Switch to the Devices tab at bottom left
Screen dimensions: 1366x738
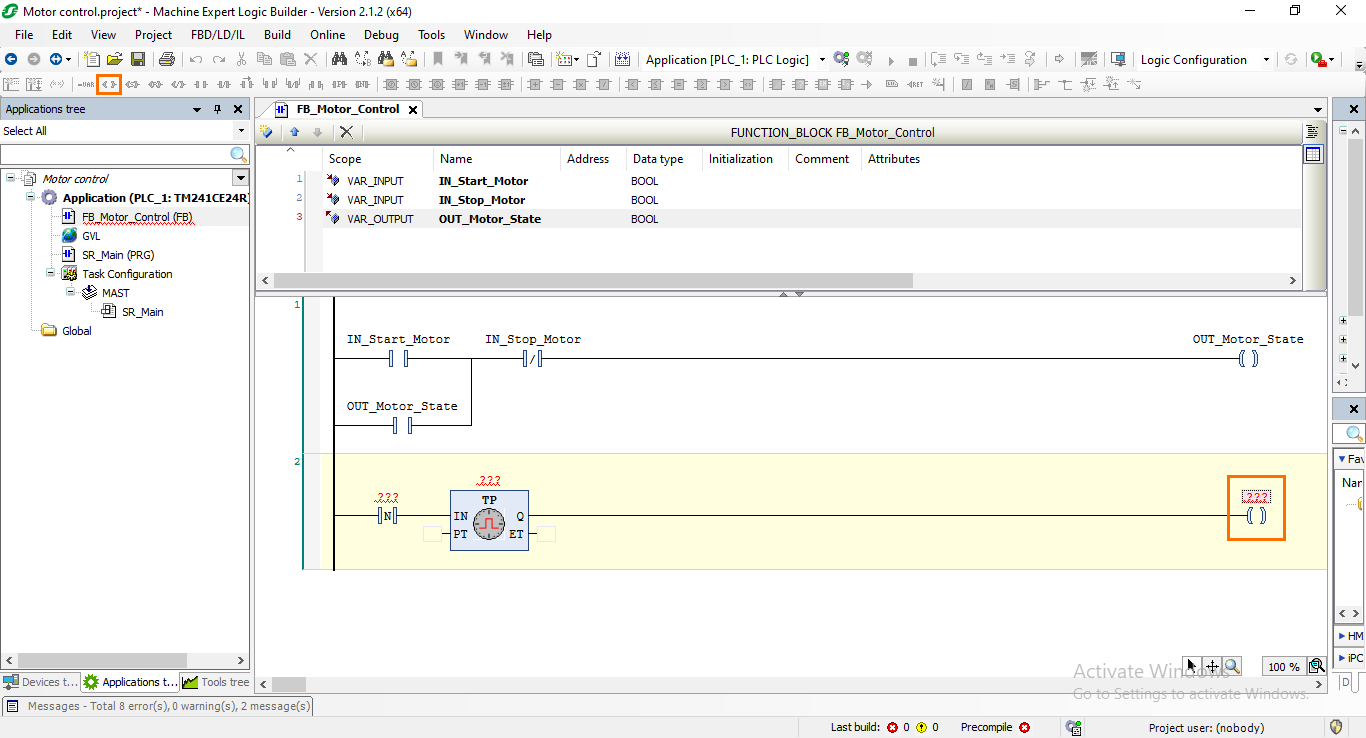coord(40,681)
